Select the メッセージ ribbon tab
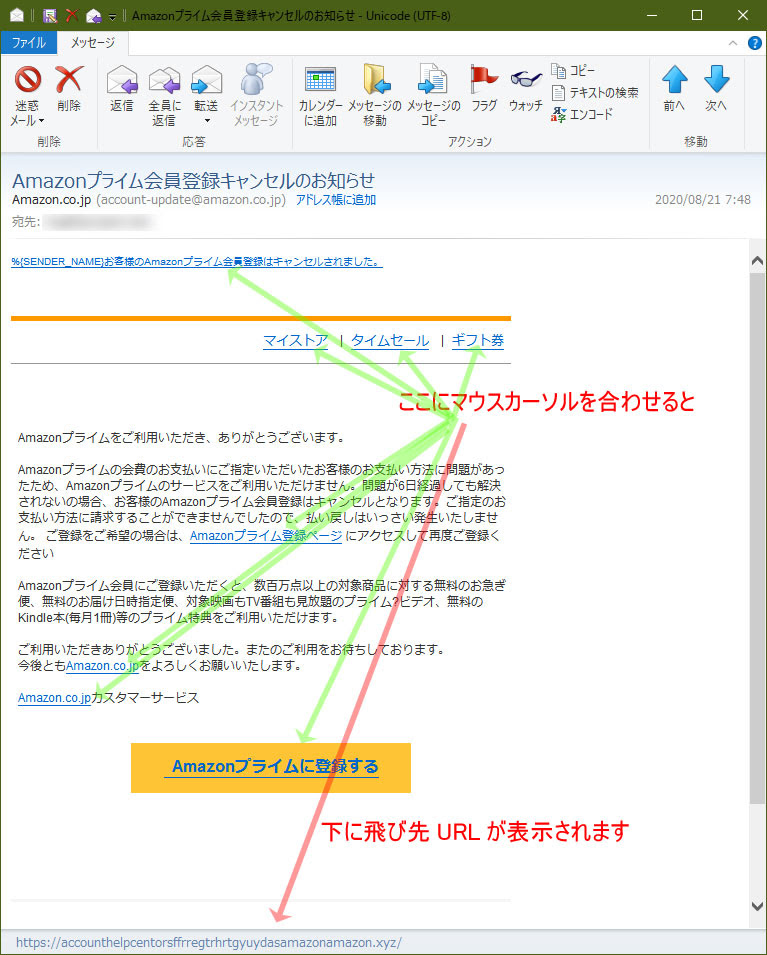The height and width of the screenshot is (955, 767). click(x=93, y=43)
